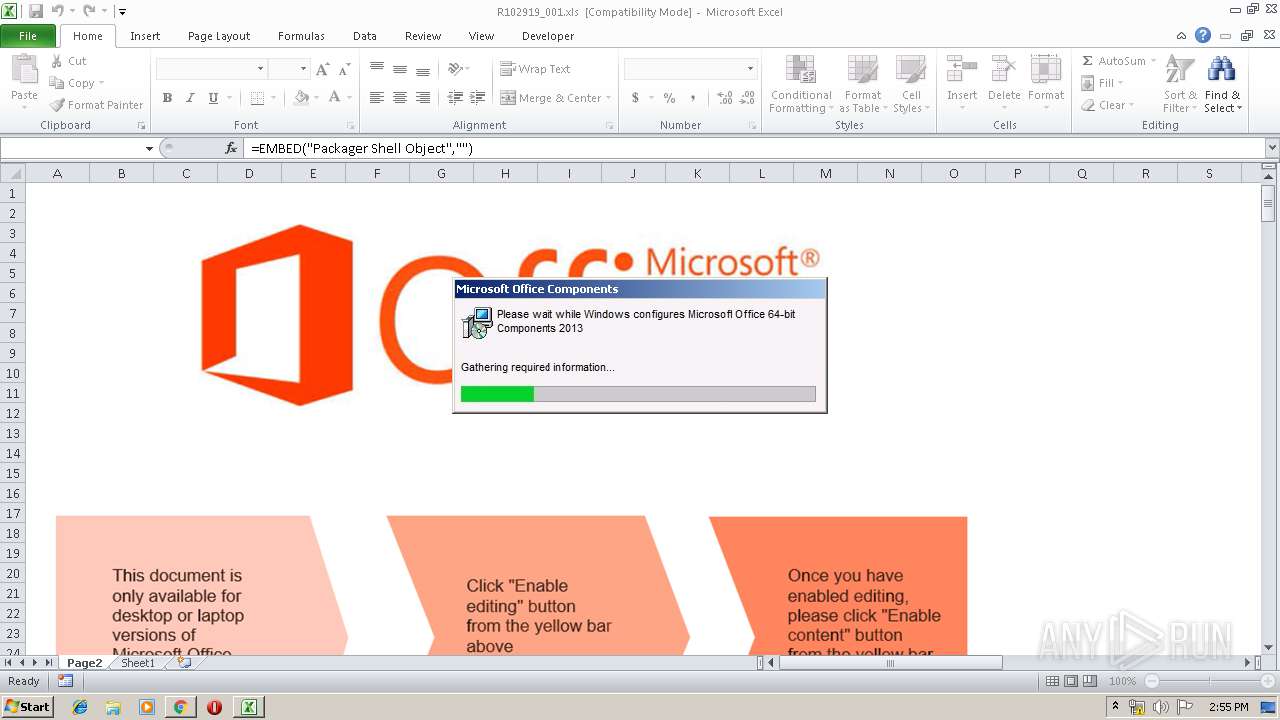The height and width of the screenshot is (720, 1280).
Task: Click the zoom slider handle
Action: (x=1208, y=681)
